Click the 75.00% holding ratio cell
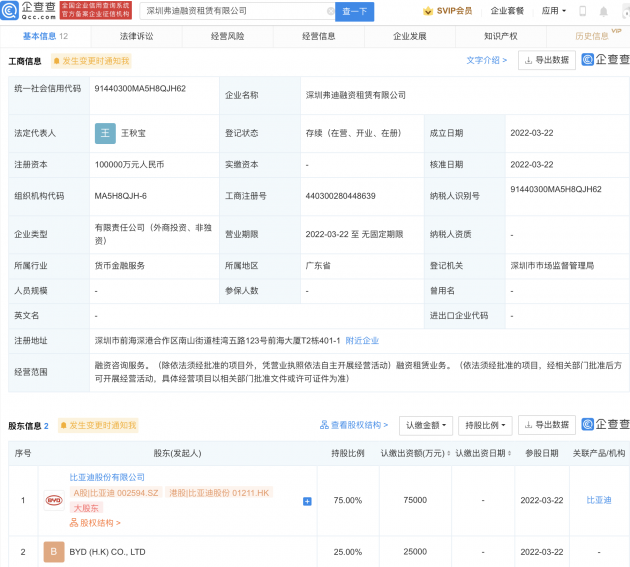 tap(348, 500)
